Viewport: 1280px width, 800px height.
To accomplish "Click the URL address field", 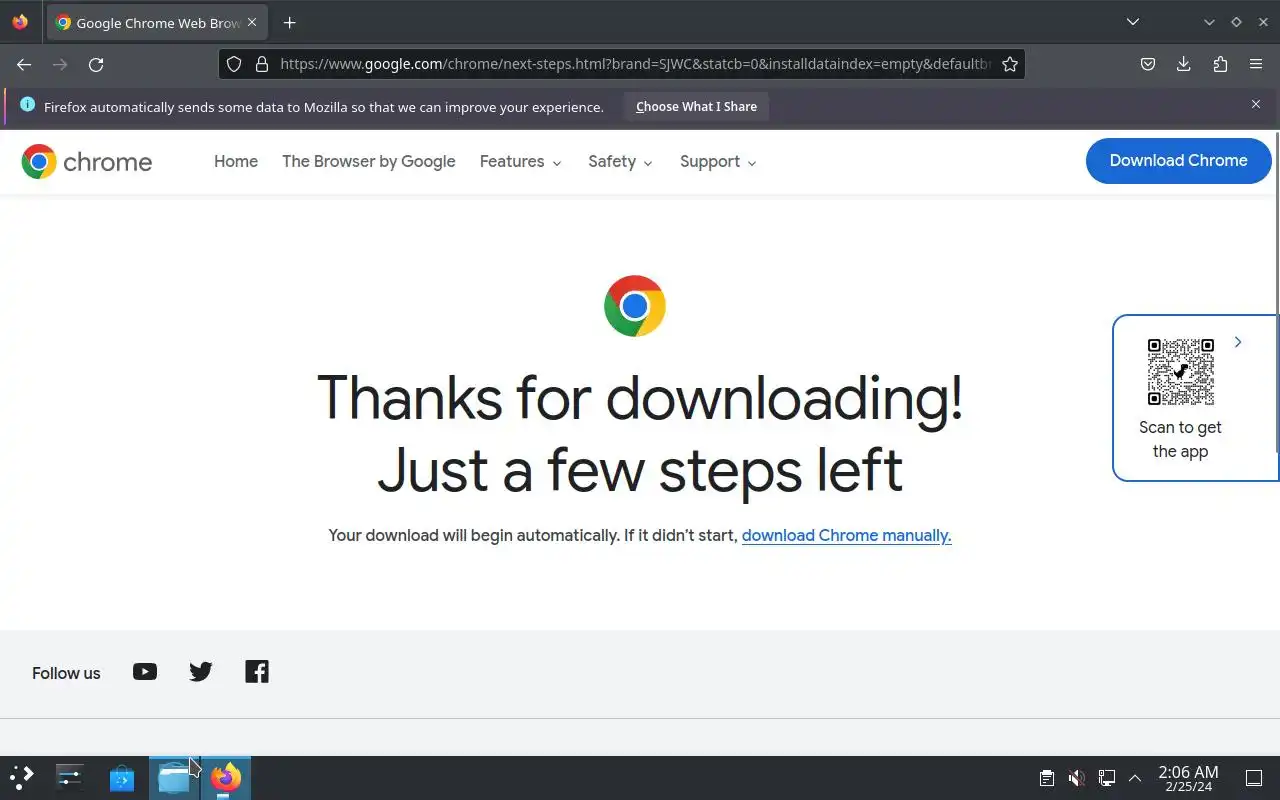I will coord(636,64).
